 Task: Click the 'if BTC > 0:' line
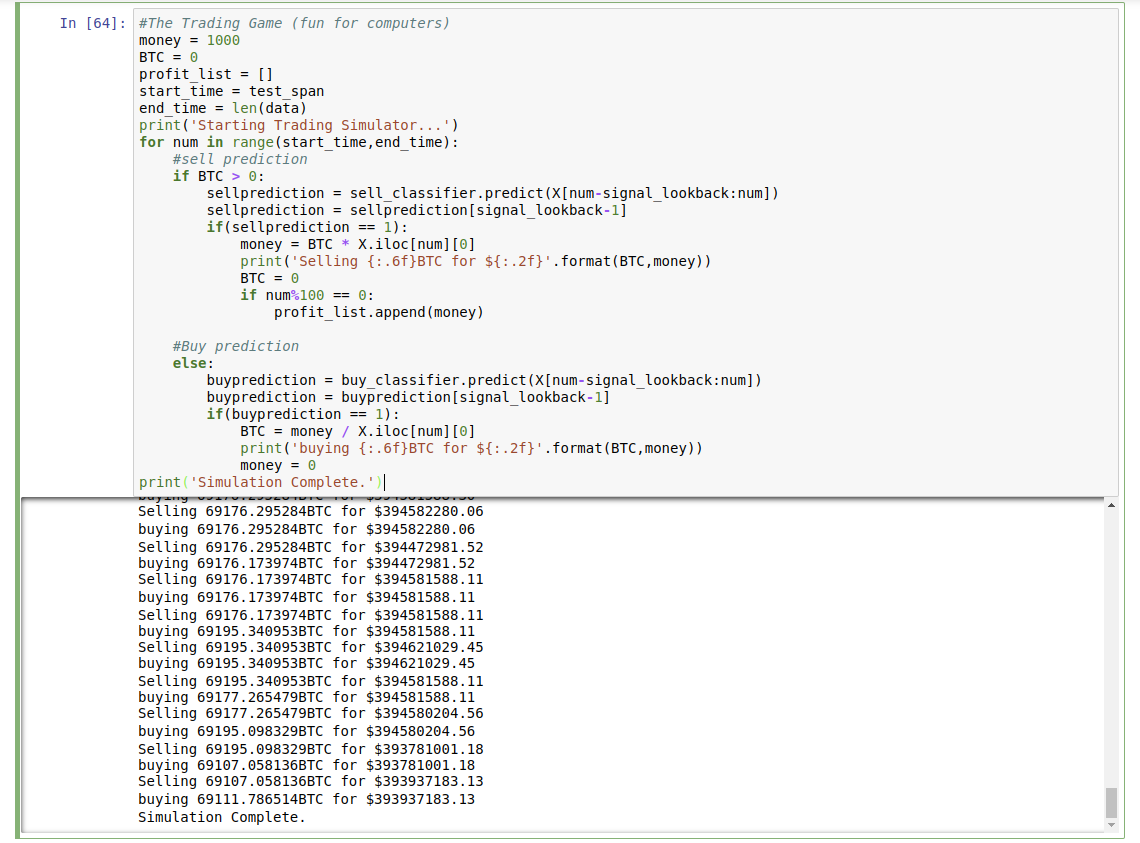coord(218,176)
